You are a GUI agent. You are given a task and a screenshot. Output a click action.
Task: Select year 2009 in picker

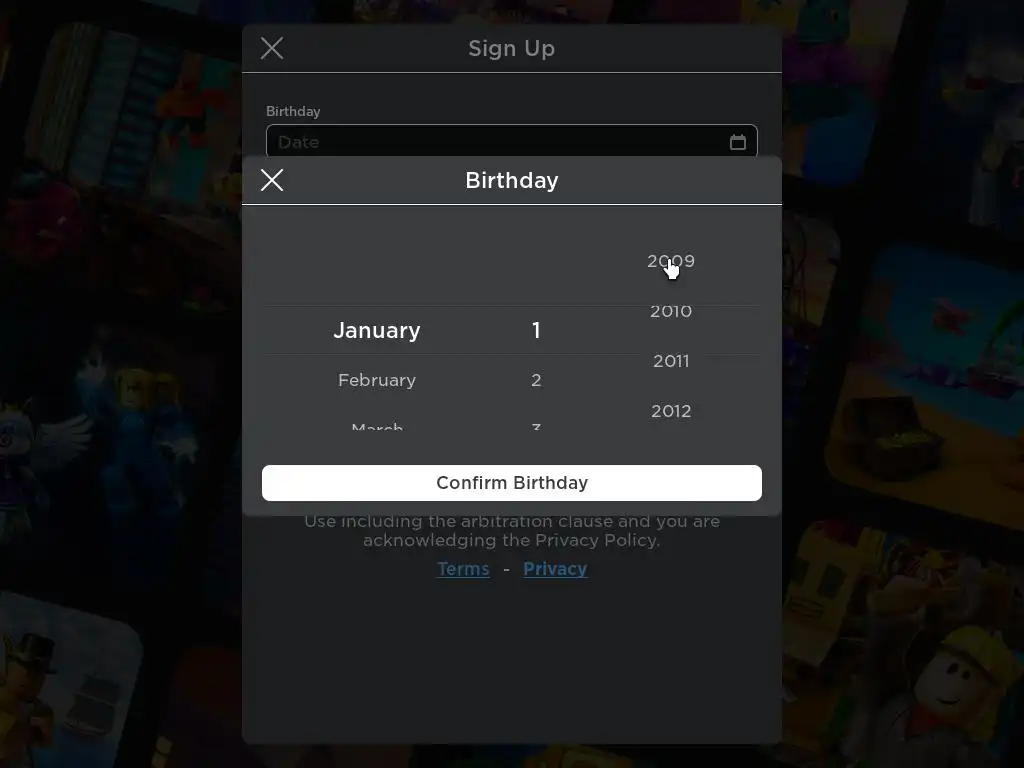click(671, 261)
